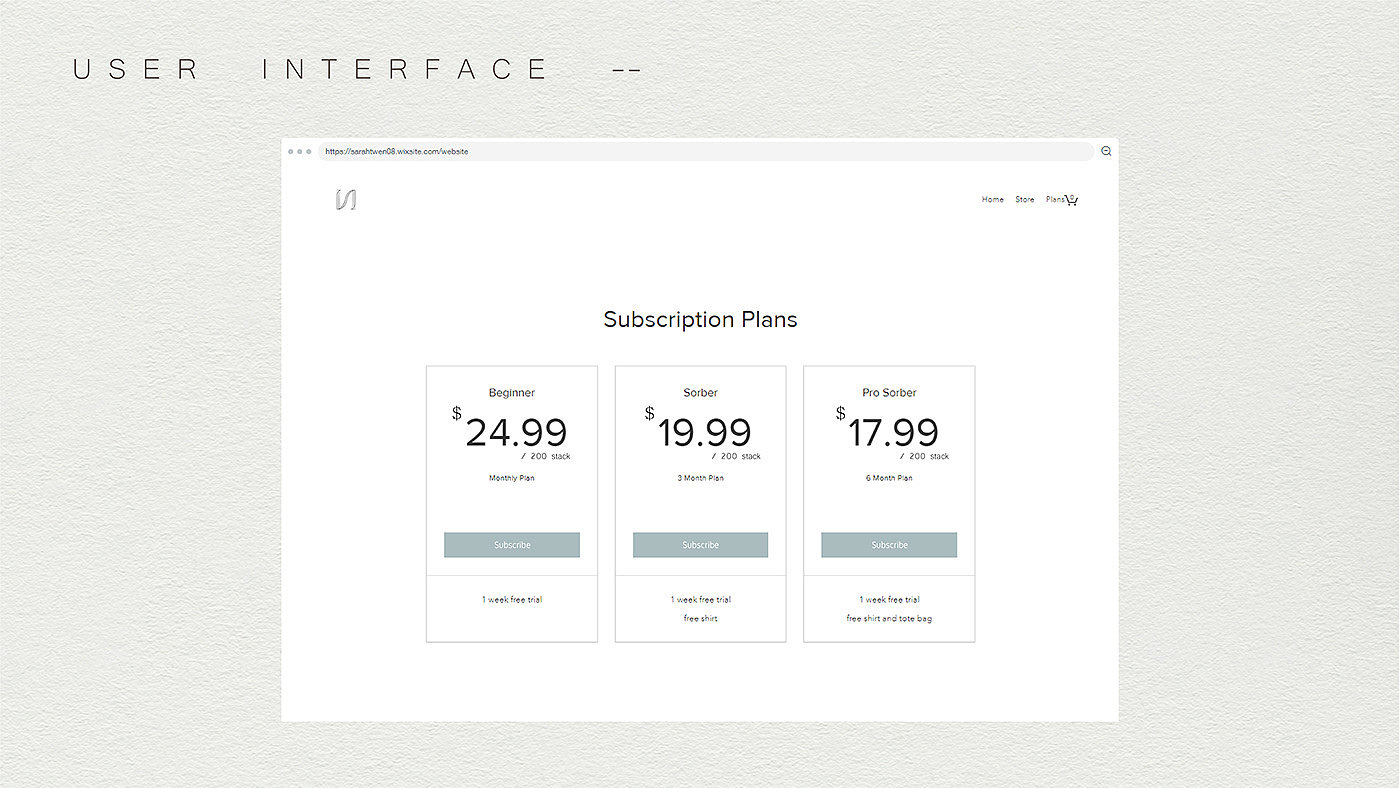
Task: Click the "6 Month Plan" label
Action: point(889,478)
